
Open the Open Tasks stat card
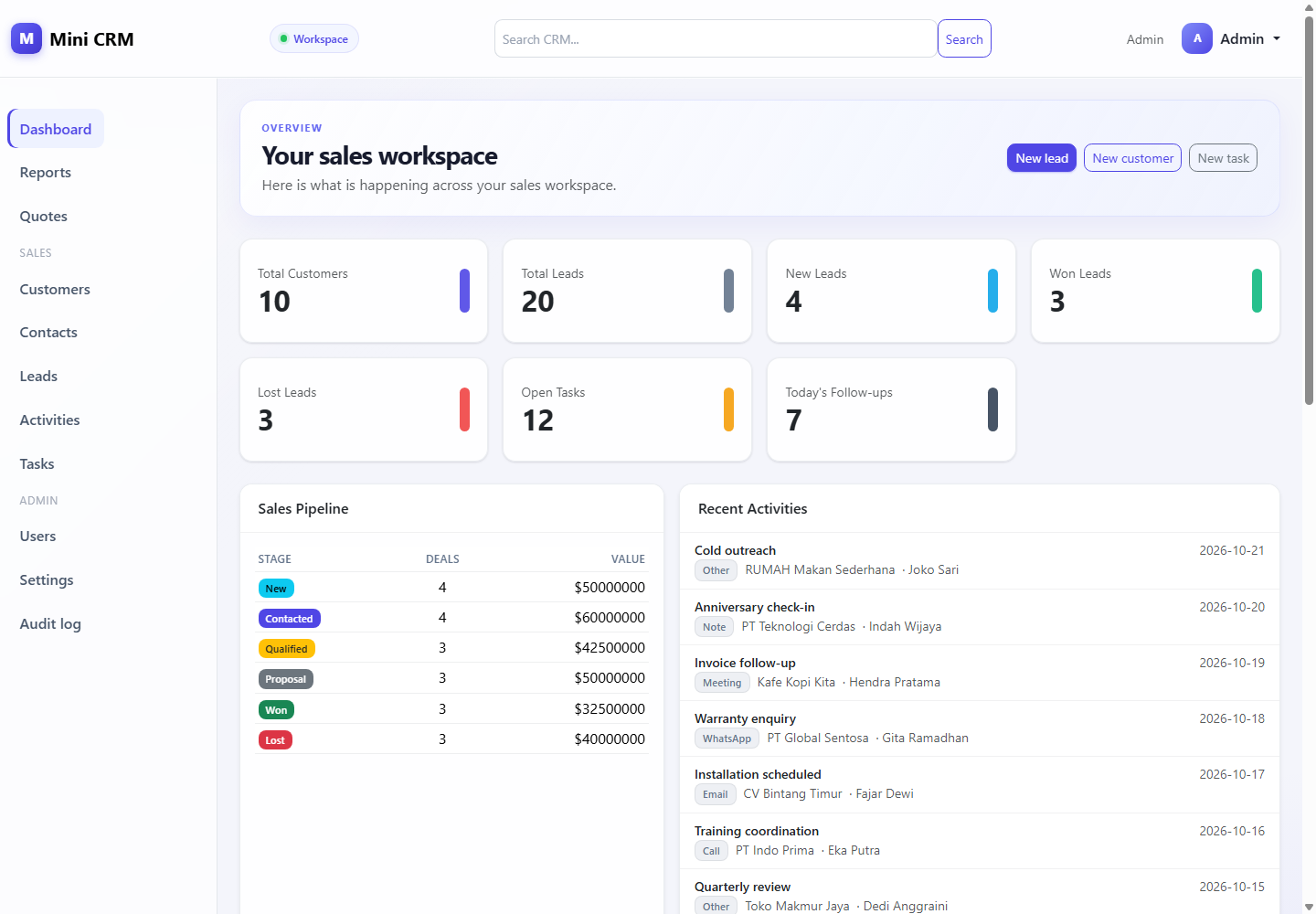point(628,409)
